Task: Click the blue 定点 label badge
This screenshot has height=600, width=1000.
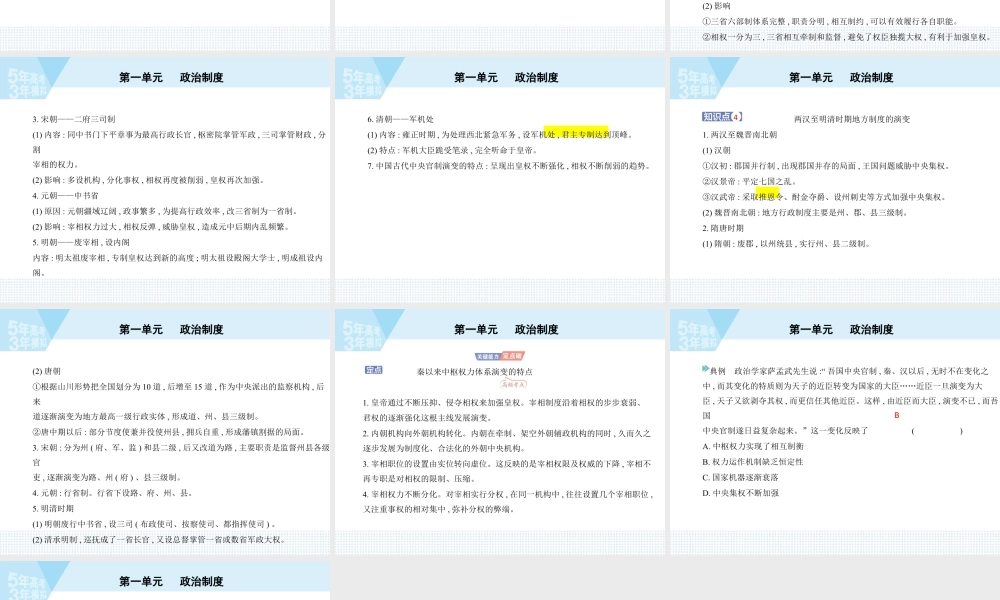Action: tap(374, 370)
